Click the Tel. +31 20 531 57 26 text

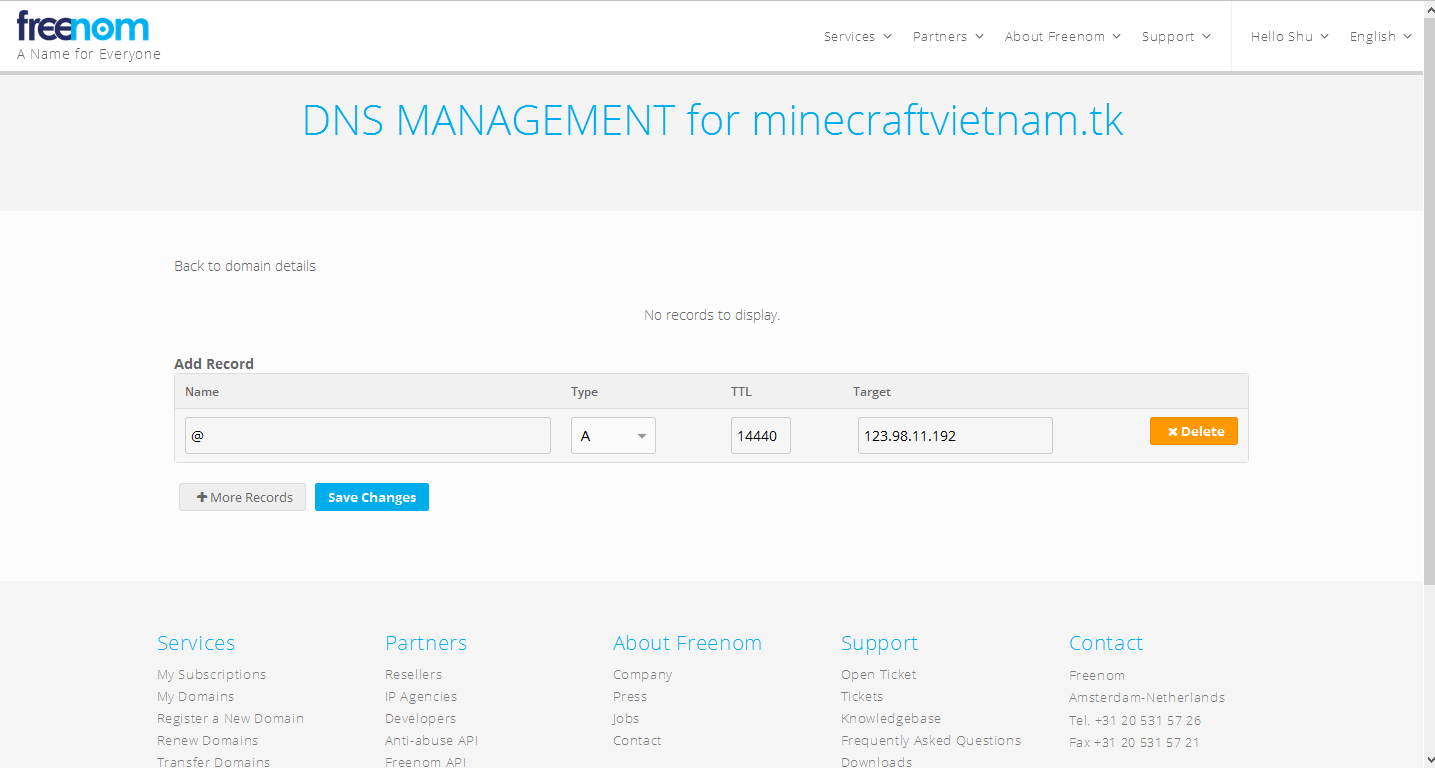click(1135, 720)
